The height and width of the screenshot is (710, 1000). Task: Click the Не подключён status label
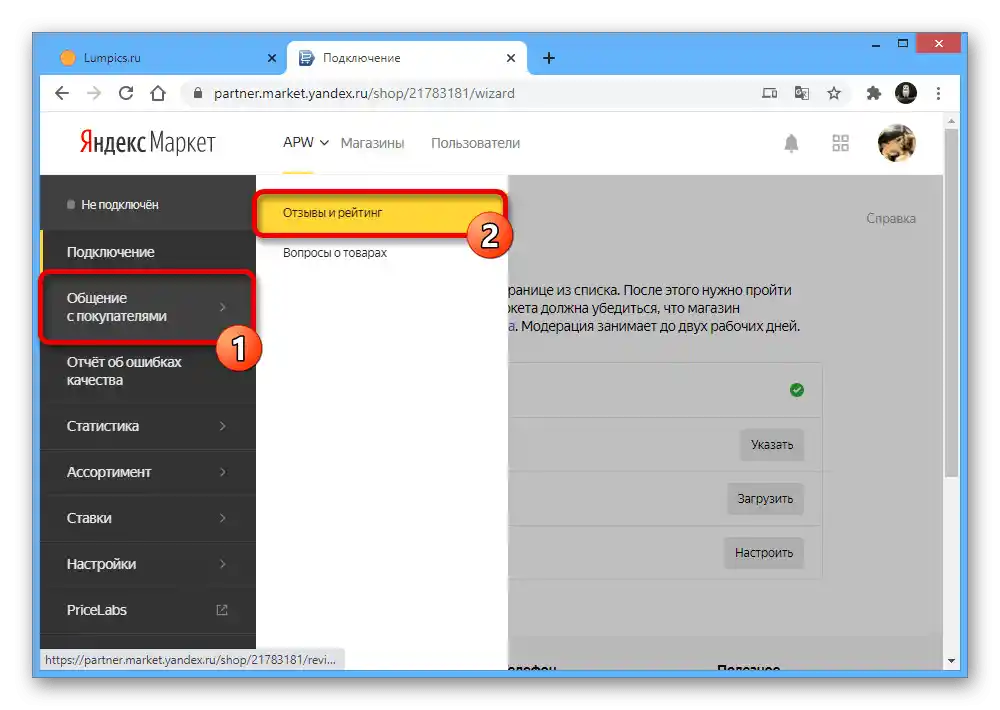119,205
